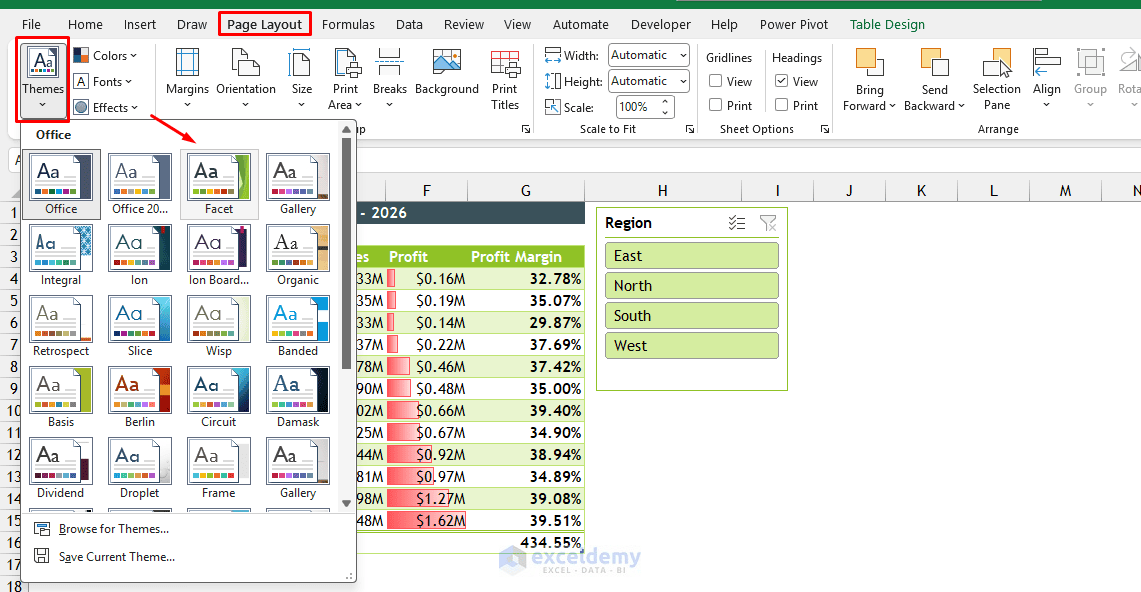Apply the Berlin theme
The height and width of the screenshot is (592, 1141).
coord(140,397)
